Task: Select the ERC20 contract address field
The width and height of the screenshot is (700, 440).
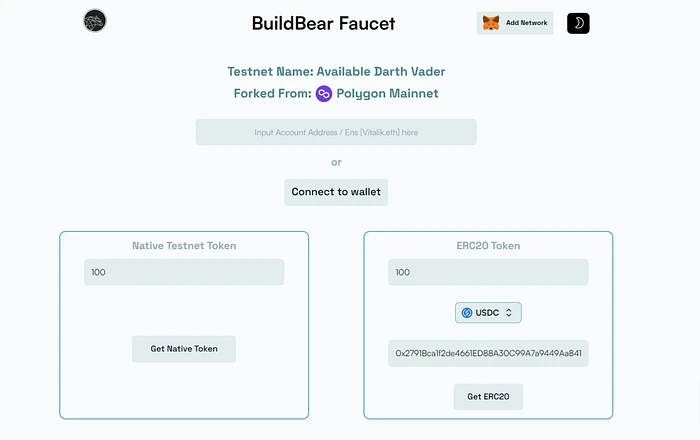Action: (x=488, y=353)
